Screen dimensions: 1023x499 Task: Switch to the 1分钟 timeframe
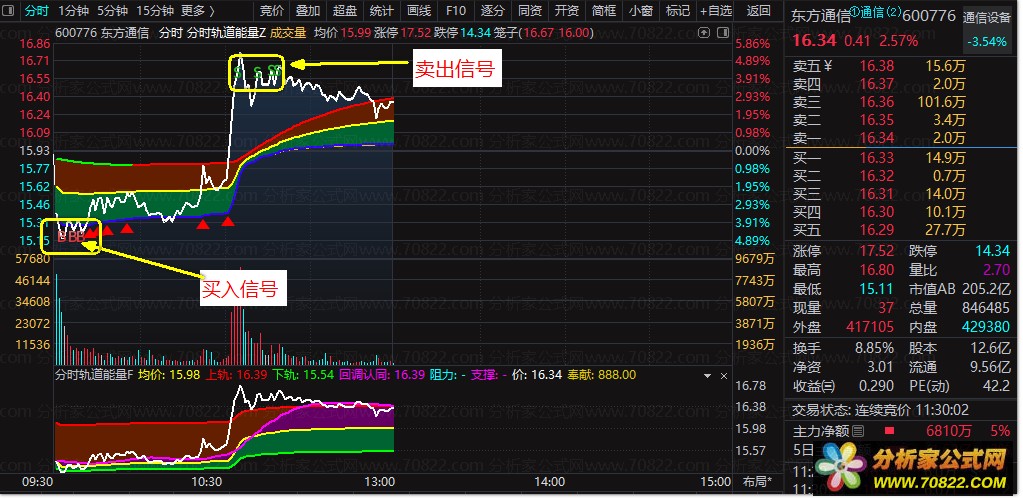point(73,10)
